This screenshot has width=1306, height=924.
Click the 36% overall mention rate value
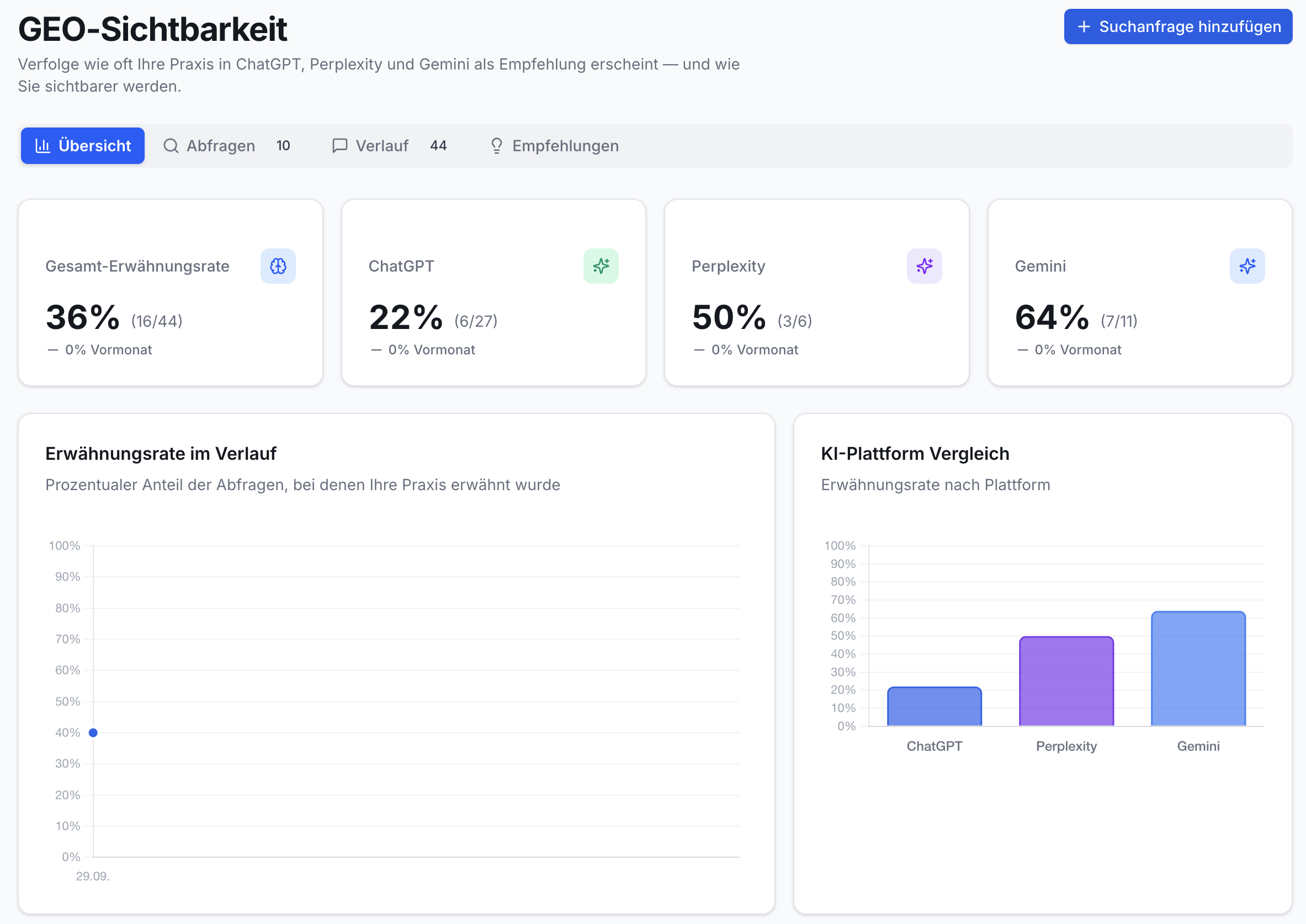(x=82, y=317)
